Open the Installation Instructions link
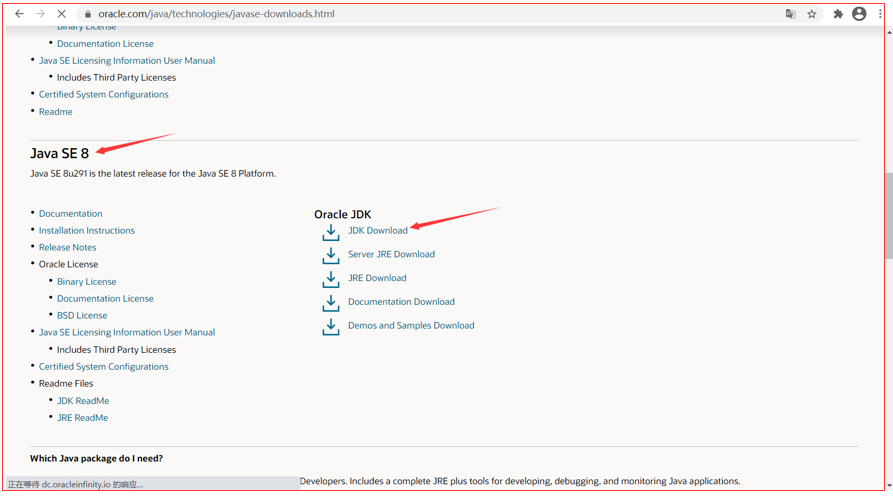Viewport: 893px width, 496px height. (87, 231)
